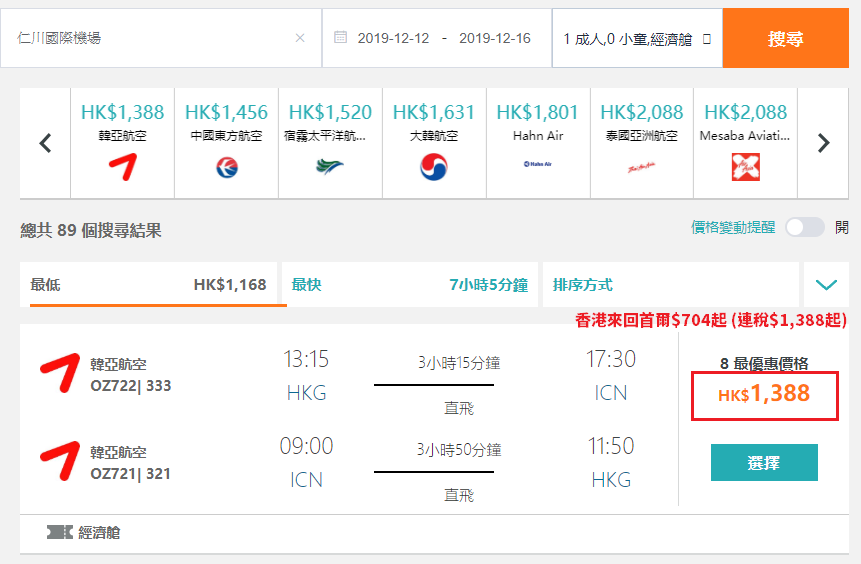This screenshot has height=564, width=861.
Task: Filter by 泰國亞洲航空 HK$2,088 price
Action: pos(641,112)
